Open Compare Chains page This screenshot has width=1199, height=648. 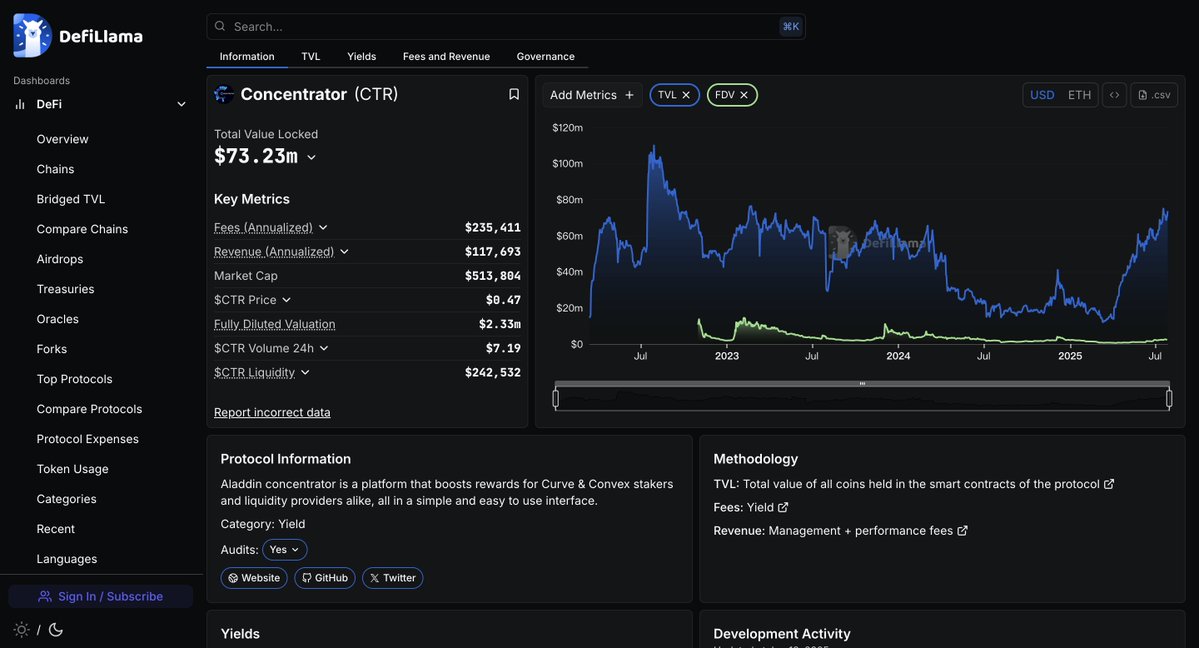coord(82,229)
